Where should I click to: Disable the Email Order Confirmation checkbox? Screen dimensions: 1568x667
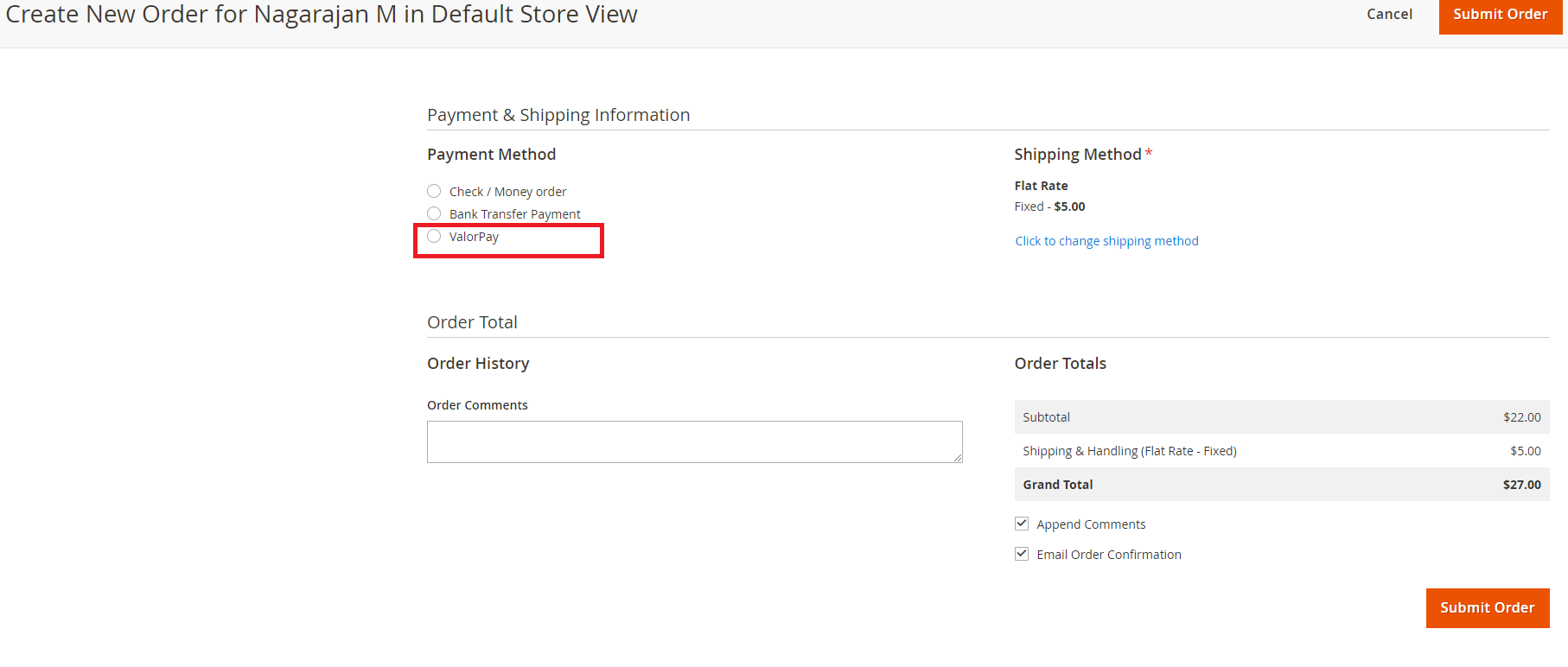pos(1022,554)
